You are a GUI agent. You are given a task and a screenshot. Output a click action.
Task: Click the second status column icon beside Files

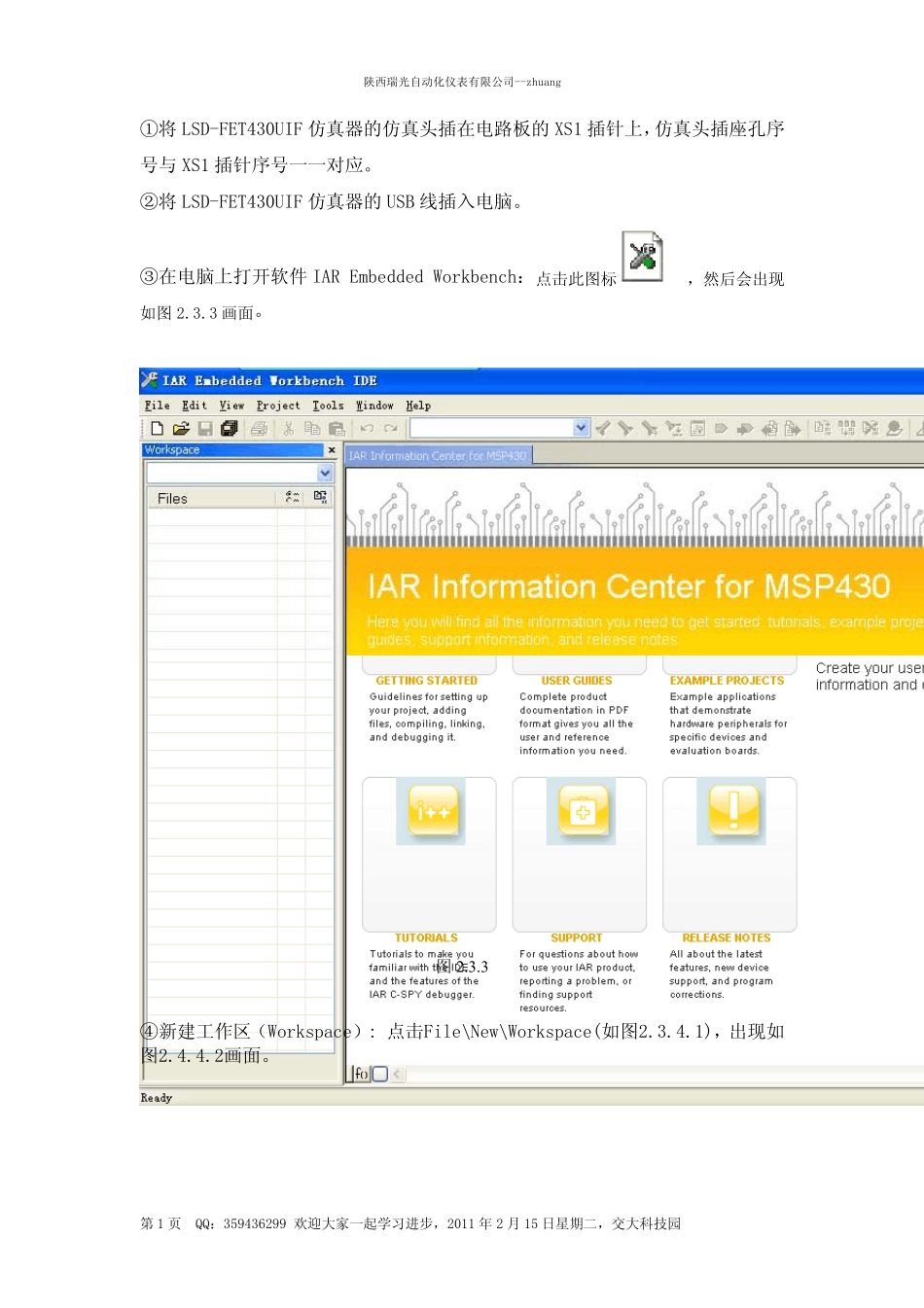(x=320, y=497)
